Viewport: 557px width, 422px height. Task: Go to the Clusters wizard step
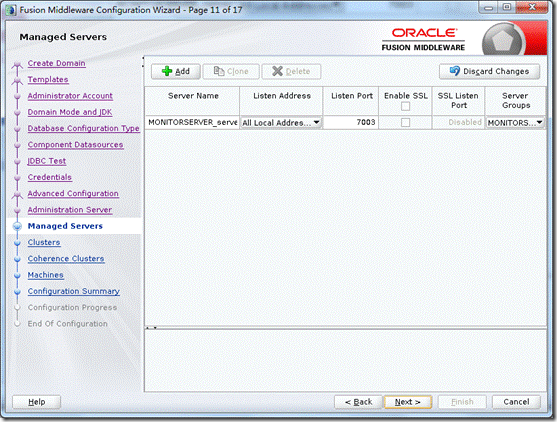[x=44, y=242]
